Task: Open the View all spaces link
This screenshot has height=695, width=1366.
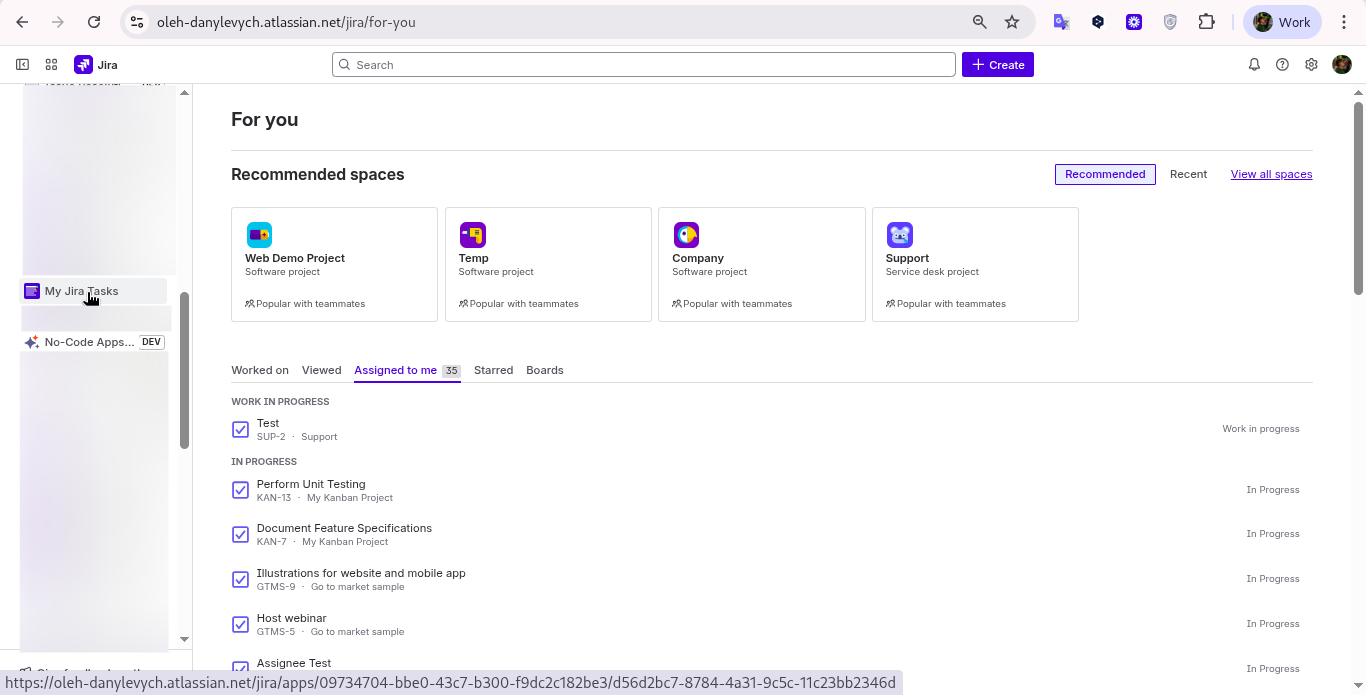Action: (x=1271, y=174)
